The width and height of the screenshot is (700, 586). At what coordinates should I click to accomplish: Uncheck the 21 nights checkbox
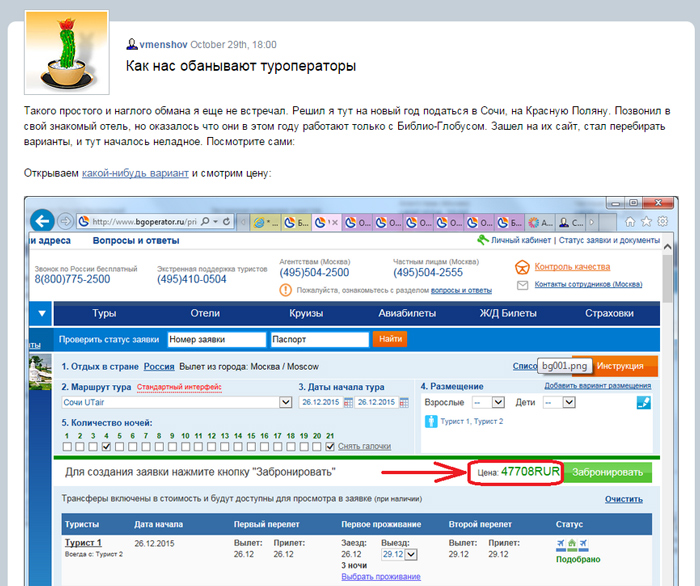click(330, 446)
